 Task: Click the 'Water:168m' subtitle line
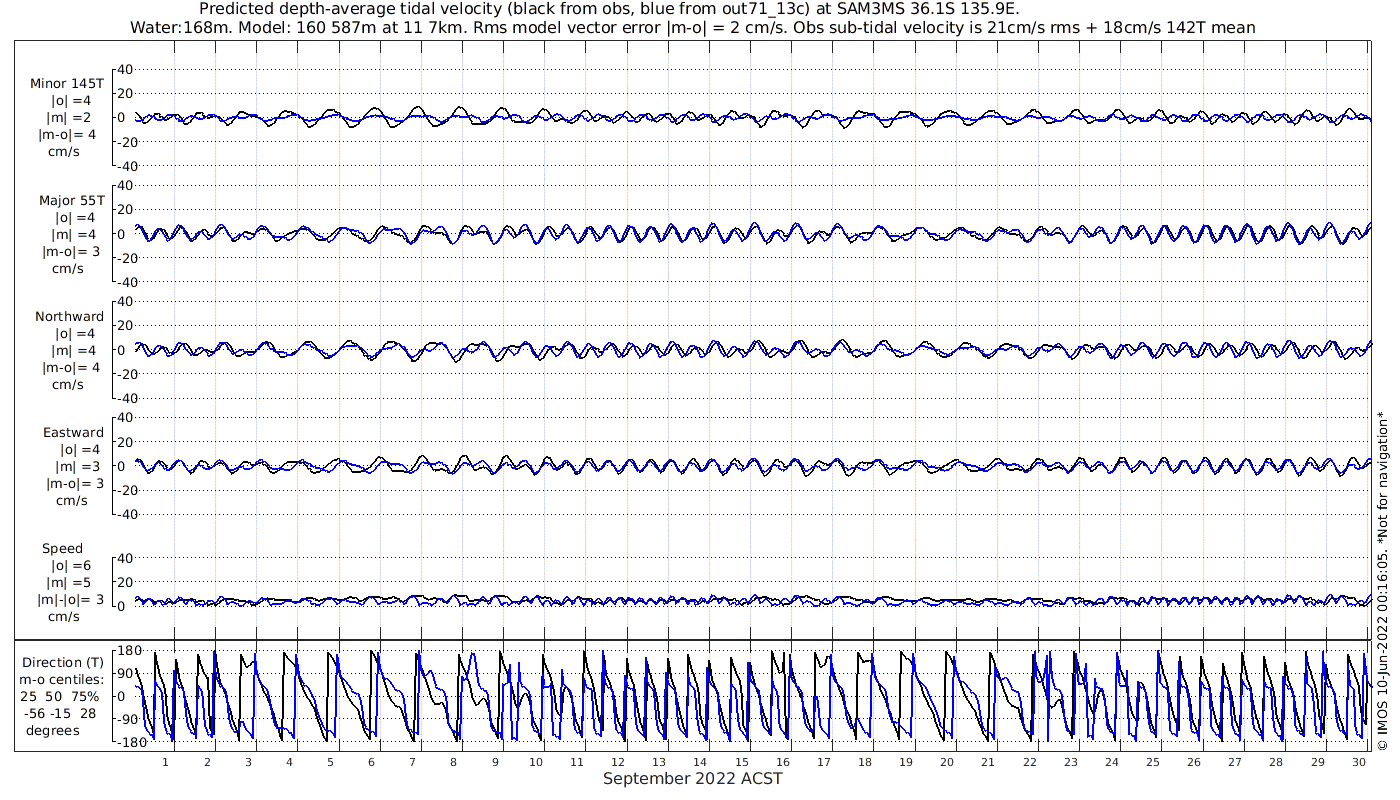(x=693, y=27)
